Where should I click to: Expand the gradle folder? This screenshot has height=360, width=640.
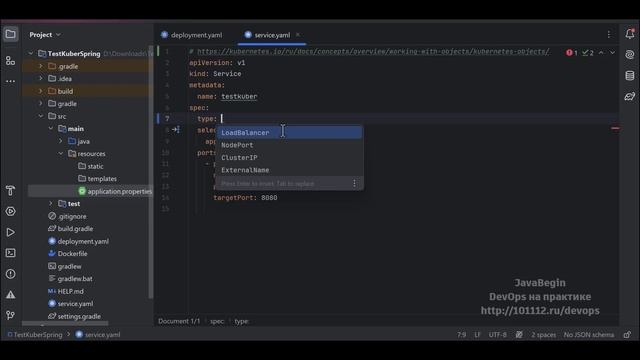coord(40,104)
